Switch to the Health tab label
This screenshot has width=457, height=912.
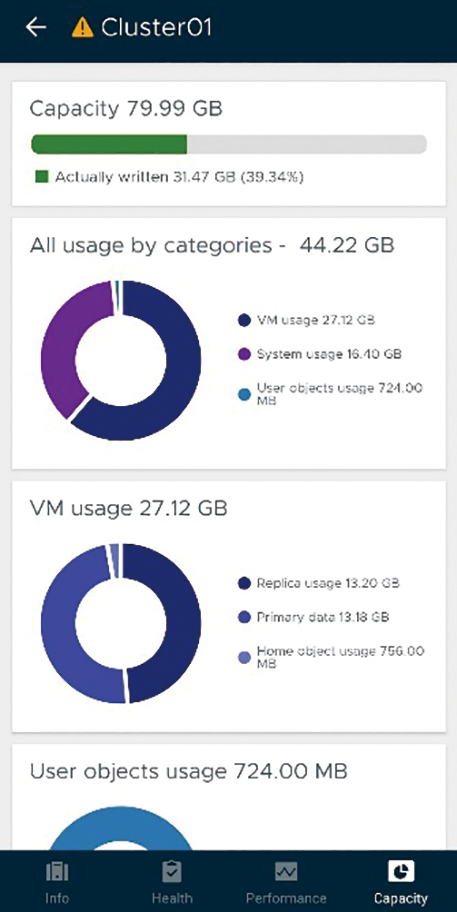[172, 898]
